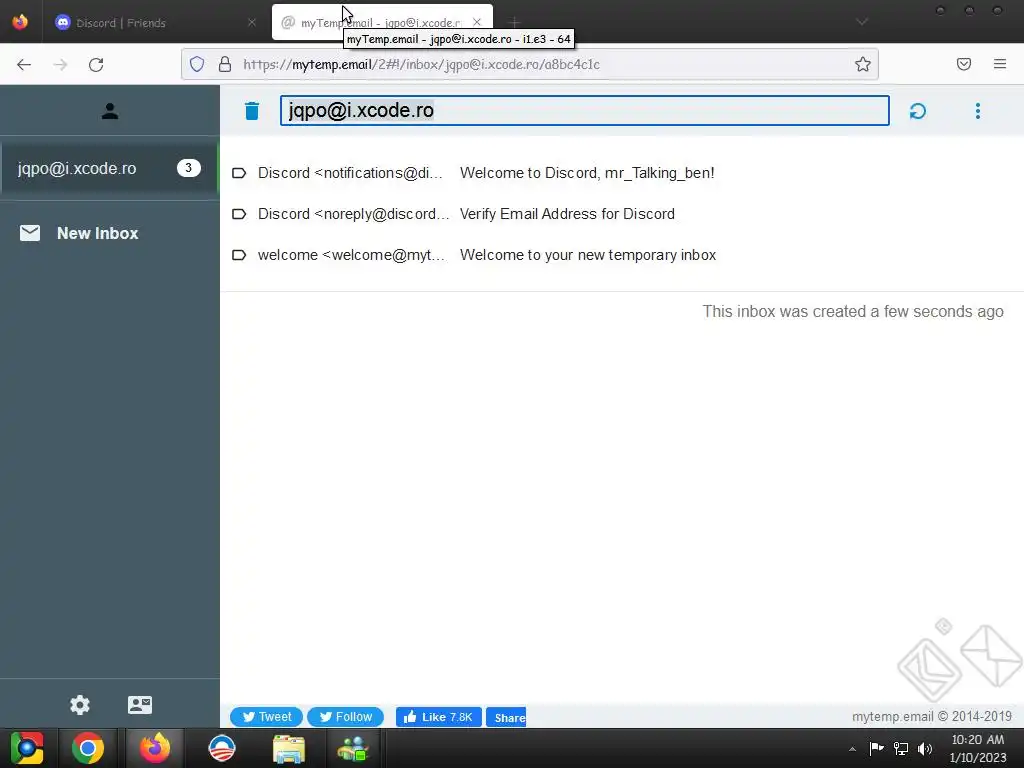Click label icon on Welcome to Discord email
Image resolution: width=1024 pixels, height=768 pixels.
[239, 173]
